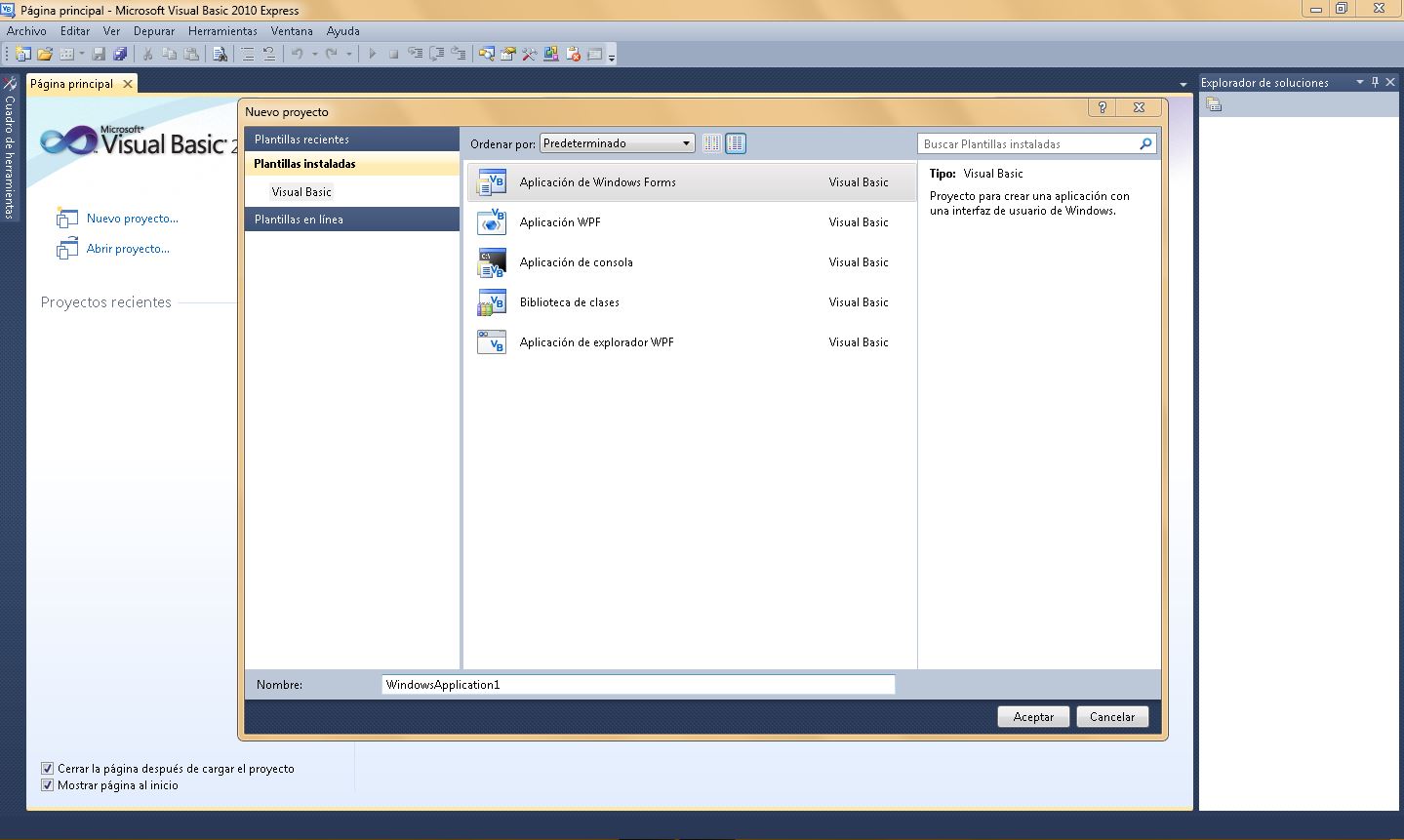This screenshot has height=840, width=1404.
Task: Open Redo history dropdown arrow
Action: pyautogui.click(x=349, y=55)
